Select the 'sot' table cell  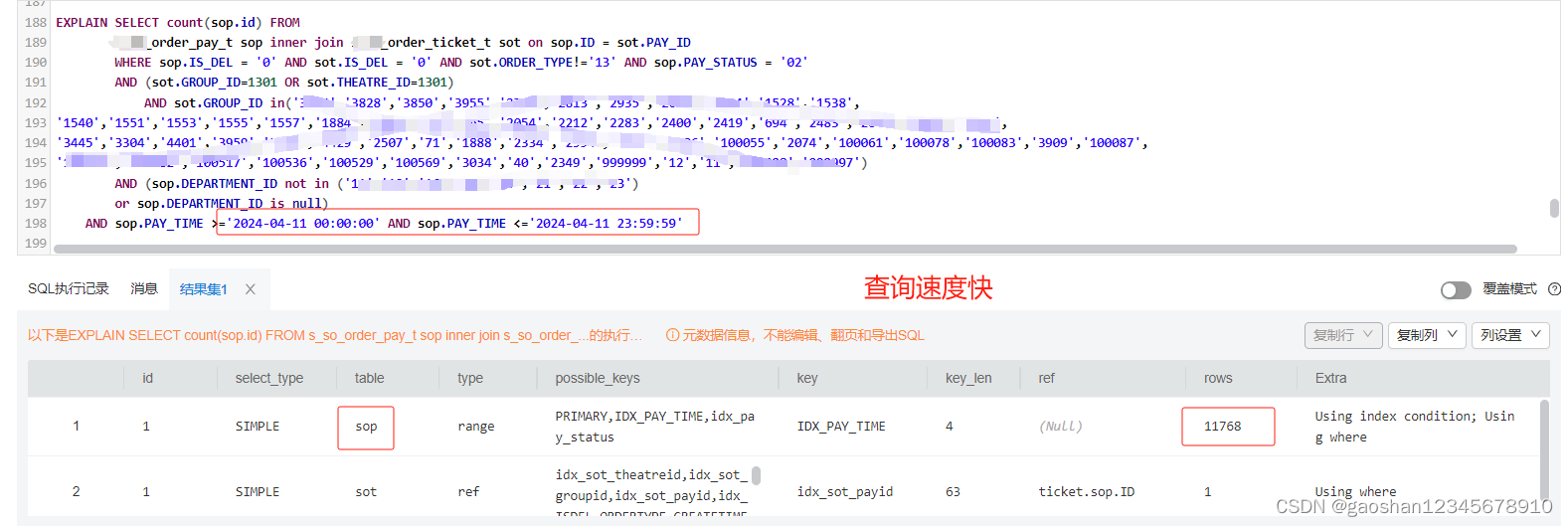pyautogui.click(x=366, y=492)
